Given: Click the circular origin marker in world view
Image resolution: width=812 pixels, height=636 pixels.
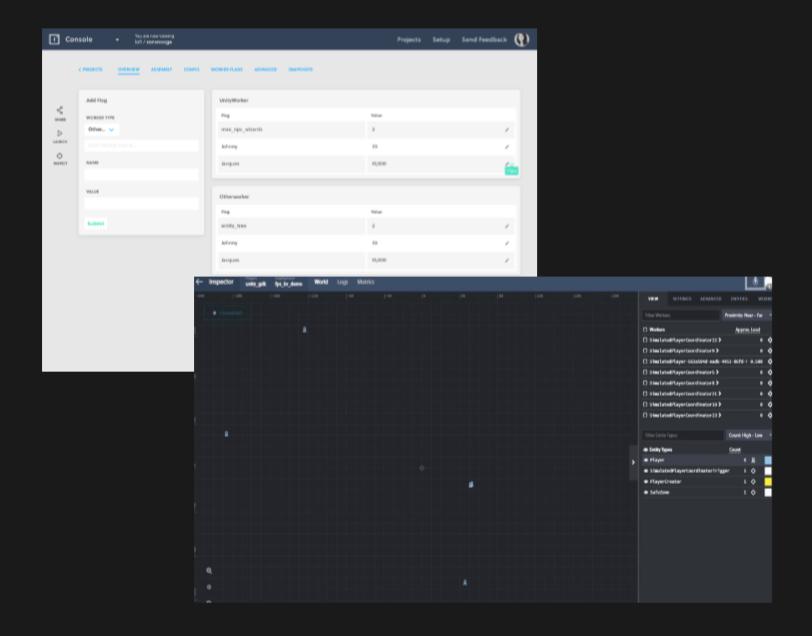Looking at the screenshot, I should (422, 468).
